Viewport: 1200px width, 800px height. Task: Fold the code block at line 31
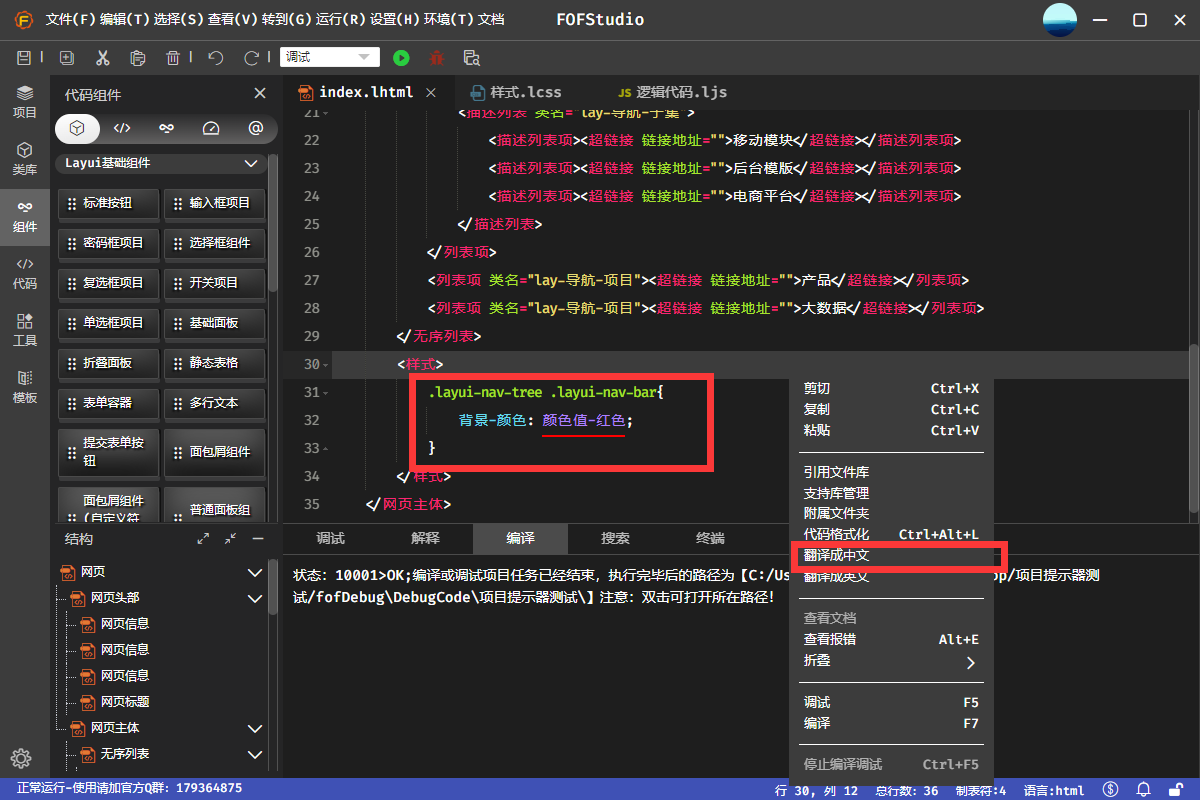click(x=327, y=392)
